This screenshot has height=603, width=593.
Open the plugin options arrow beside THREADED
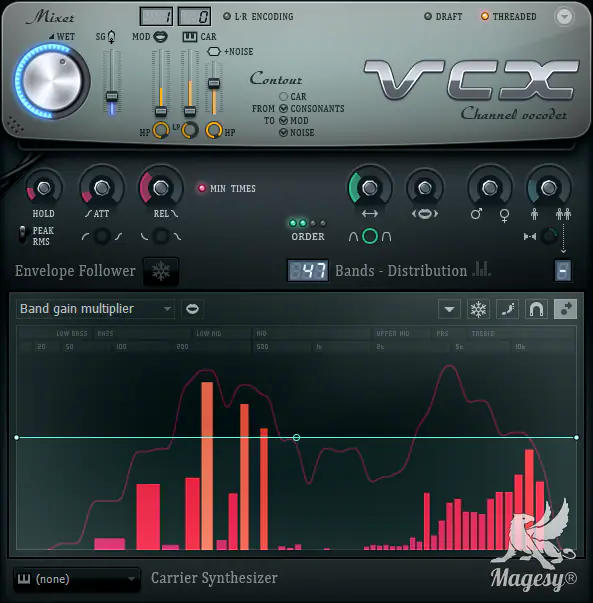[564, 17]
